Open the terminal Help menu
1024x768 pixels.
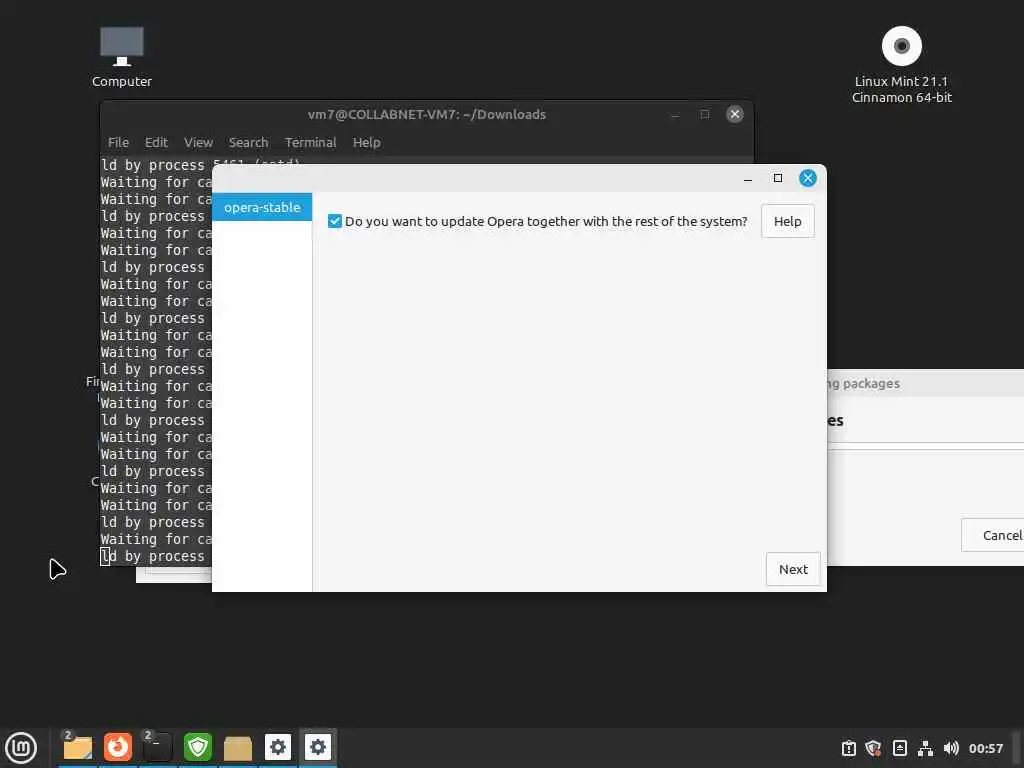[x=366, y=142]
